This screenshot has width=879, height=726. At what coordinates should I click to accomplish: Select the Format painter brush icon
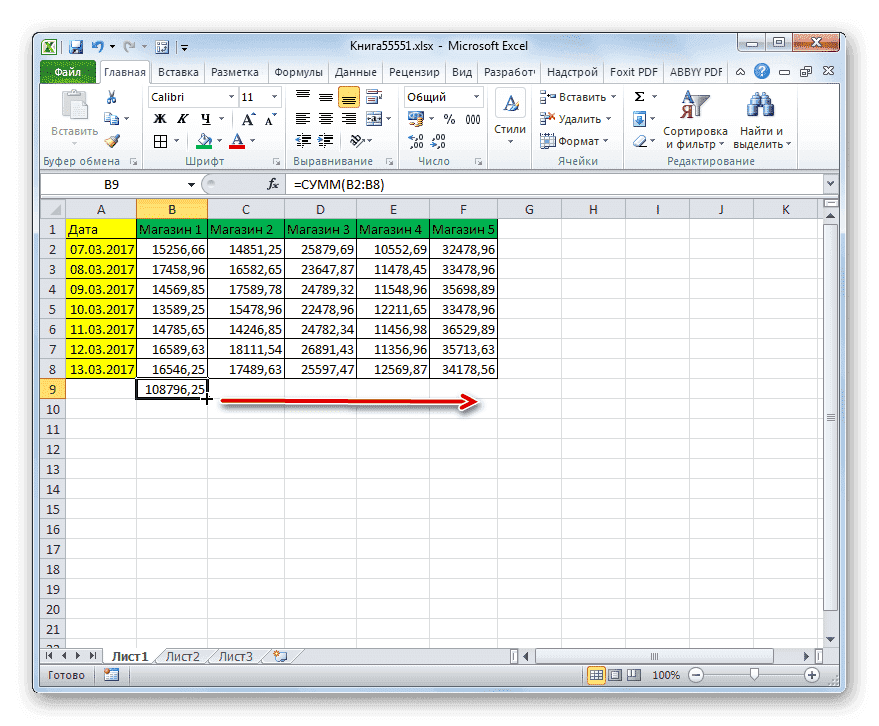pyautogui.click(x=112, y=141)
